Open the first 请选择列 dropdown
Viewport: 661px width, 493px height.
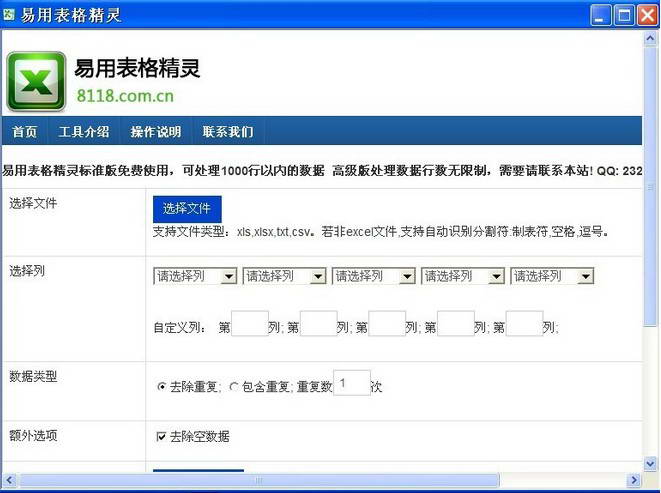(x=195, y=276)
